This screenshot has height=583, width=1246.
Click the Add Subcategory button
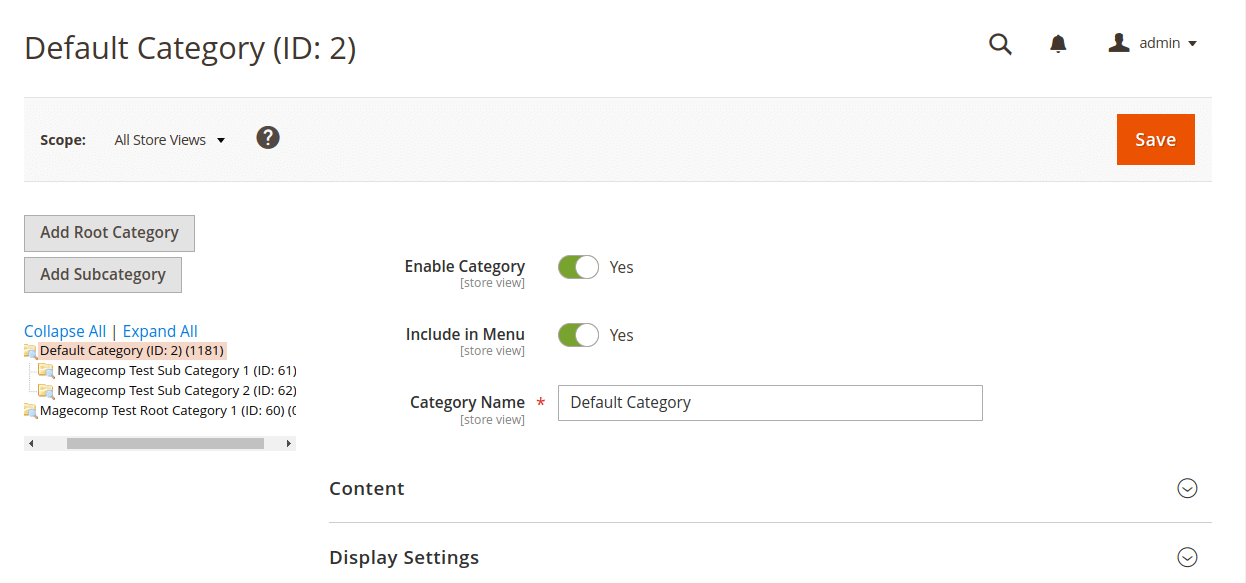click(103, 274)
